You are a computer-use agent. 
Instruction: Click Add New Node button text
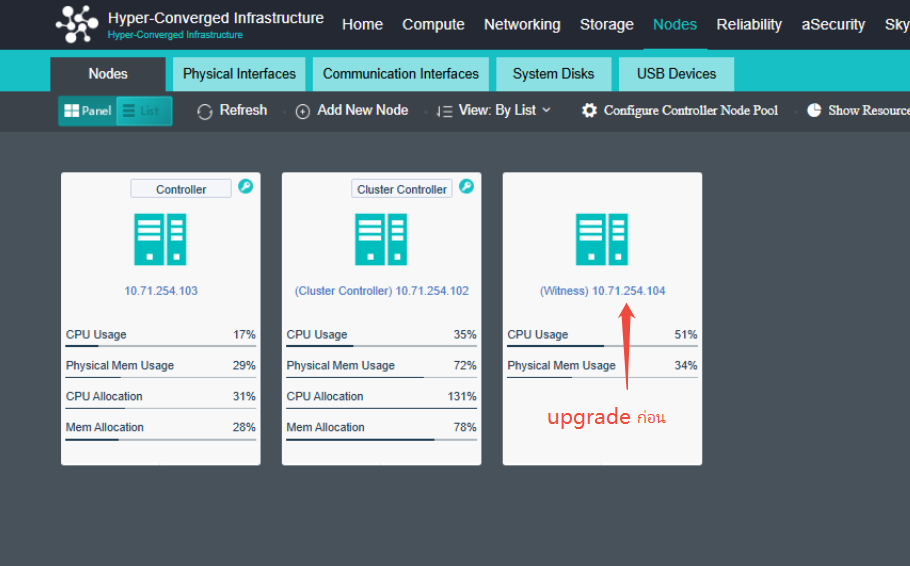tap(362, 110)
